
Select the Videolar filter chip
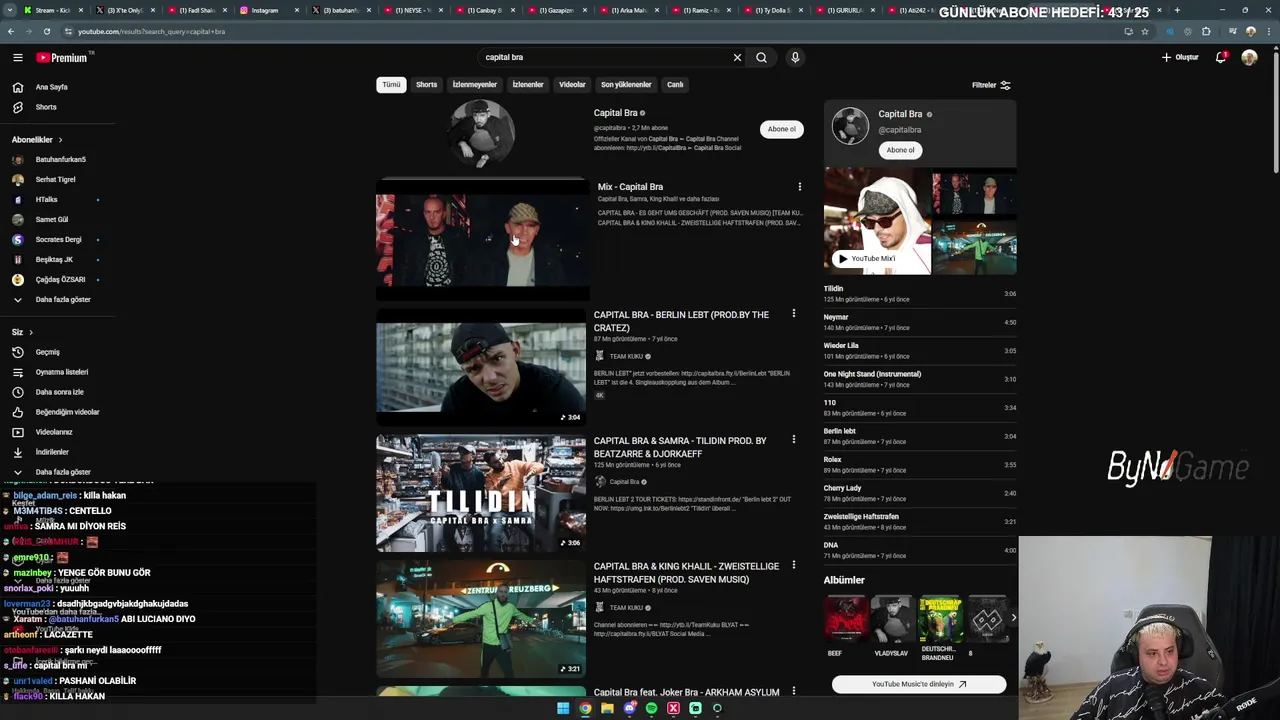572,85
